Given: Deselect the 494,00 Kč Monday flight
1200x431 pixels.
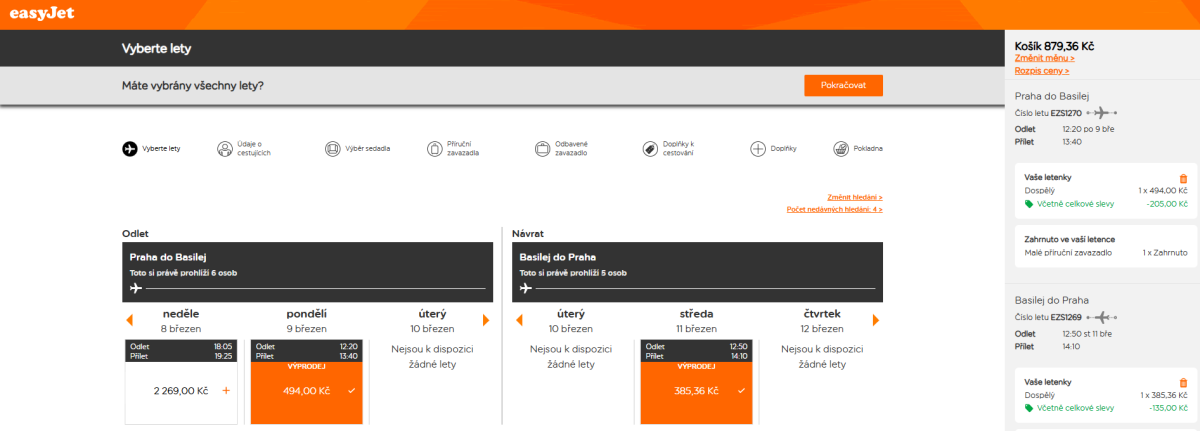Looking at the screenshot, I should pos(306,390).
